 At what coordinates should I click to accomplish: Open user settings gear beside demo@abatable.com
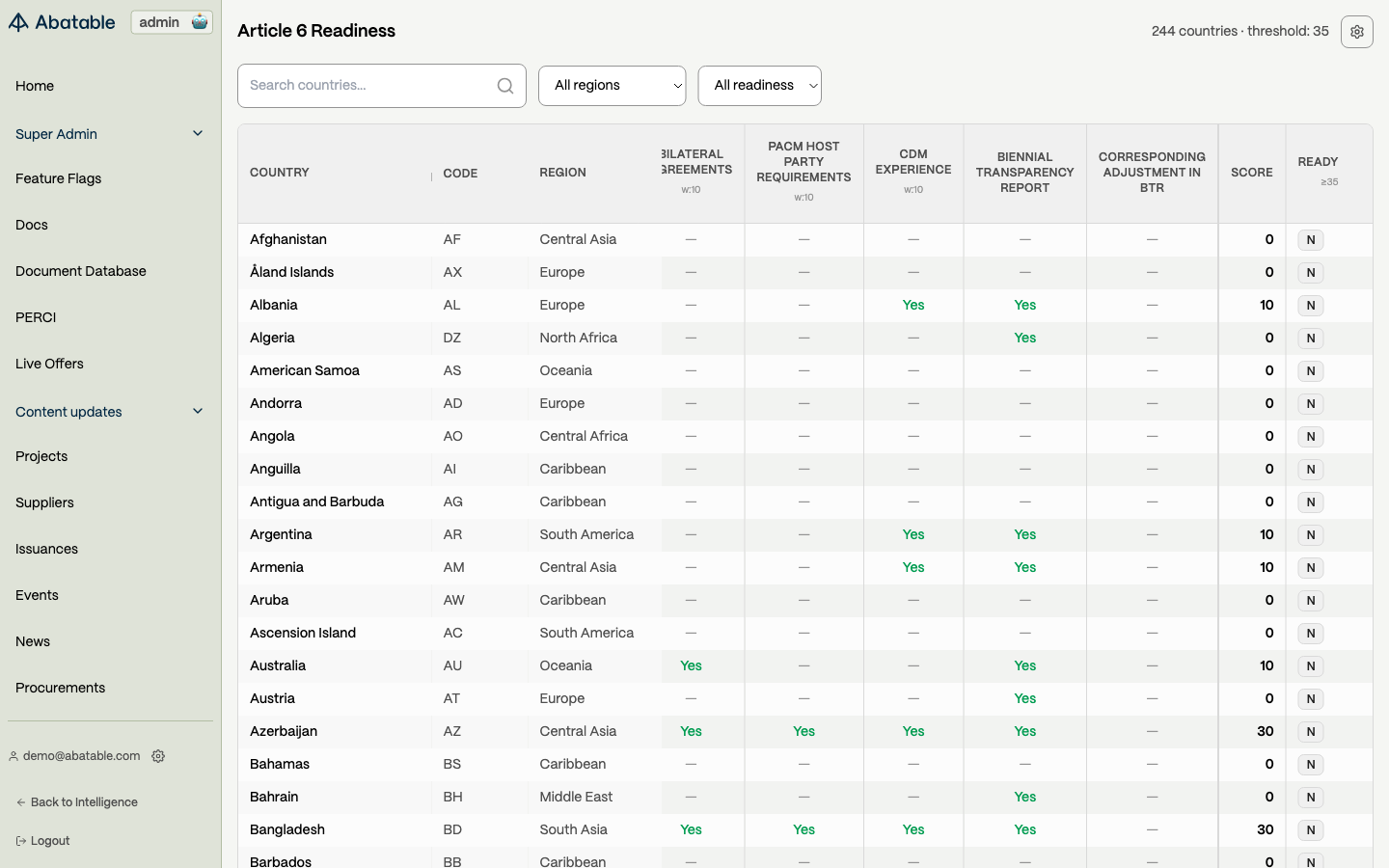pos(158,756)
